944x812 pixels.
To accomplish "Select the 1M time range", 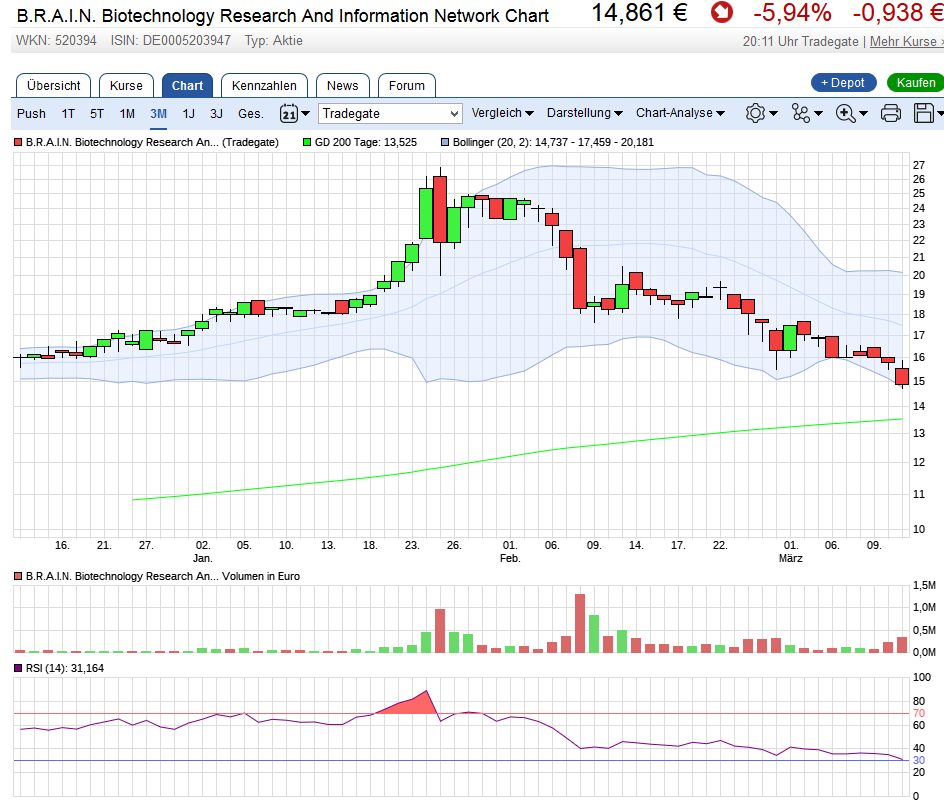I will pyautogui.click(x=127, y=114).
